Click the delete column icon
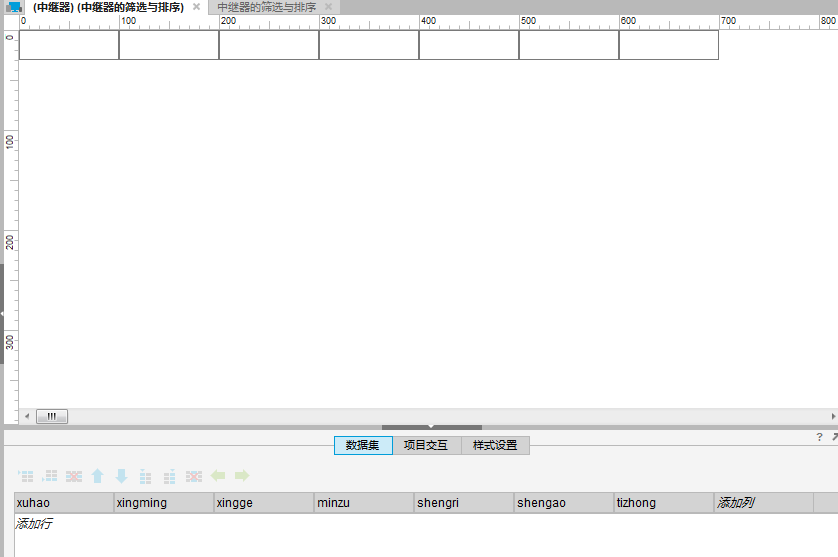The height and width of the screenshot is (557, 838). pos(193,476)
